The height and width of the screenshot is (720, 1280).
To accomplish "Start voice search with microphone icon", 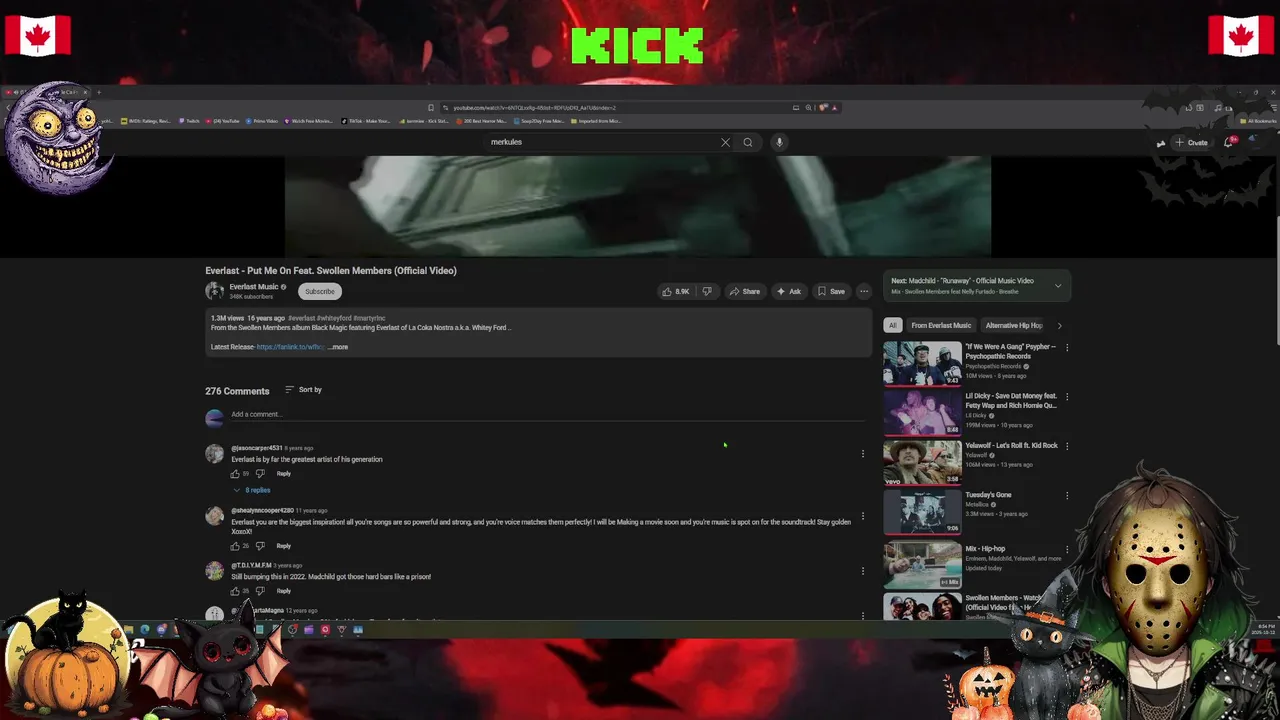I will (x=779, y=142).
